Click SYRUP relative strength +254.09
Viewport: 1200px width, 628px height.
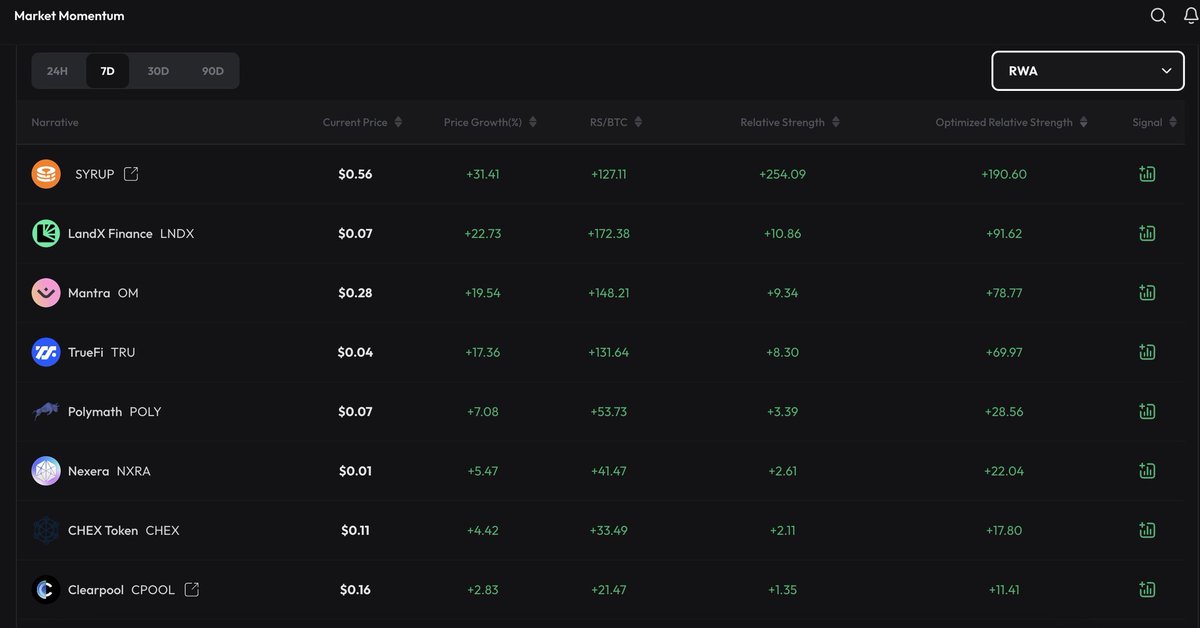(x=783, y=174)
